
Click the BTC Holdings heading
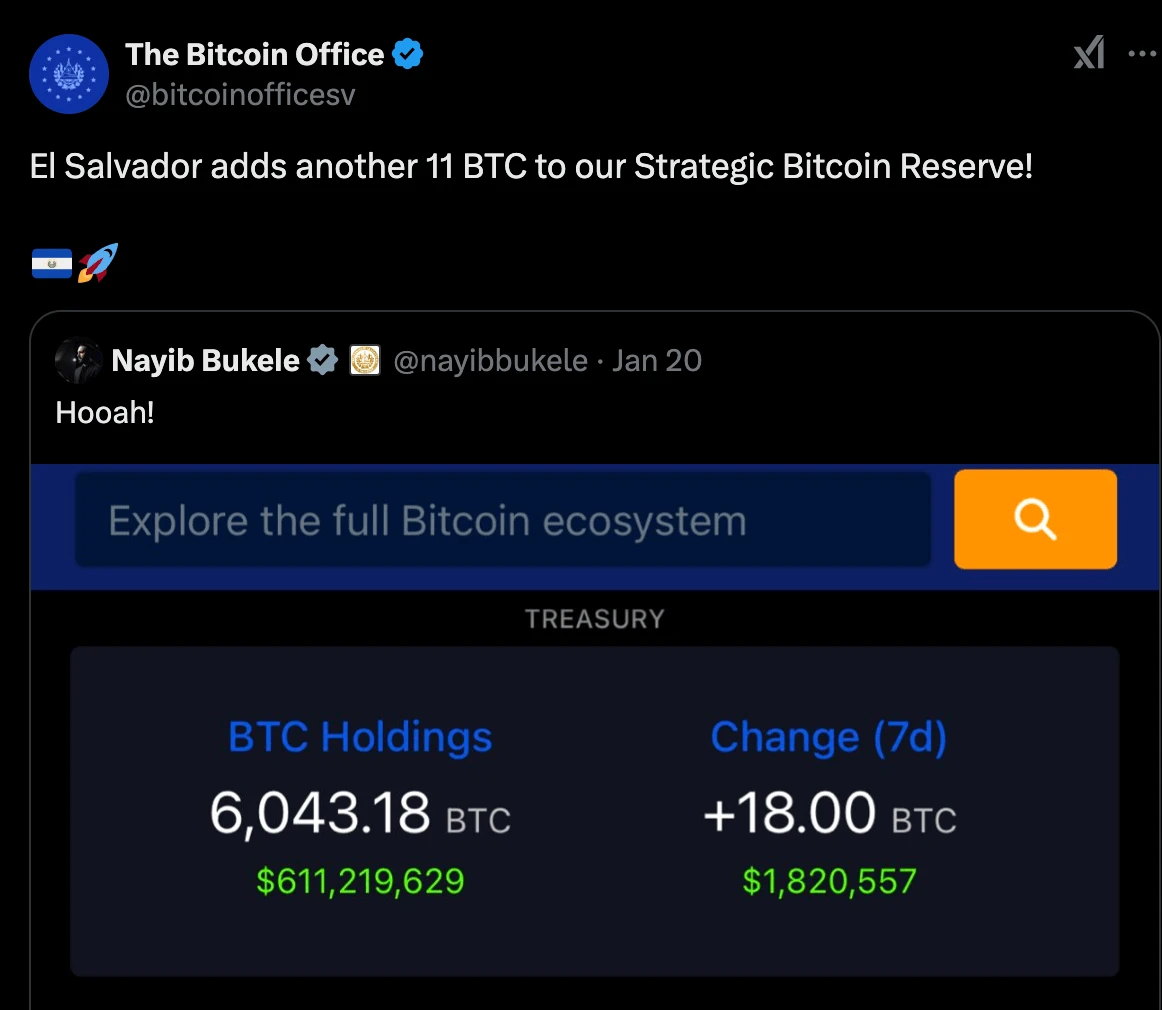click(x=360, y=737)
